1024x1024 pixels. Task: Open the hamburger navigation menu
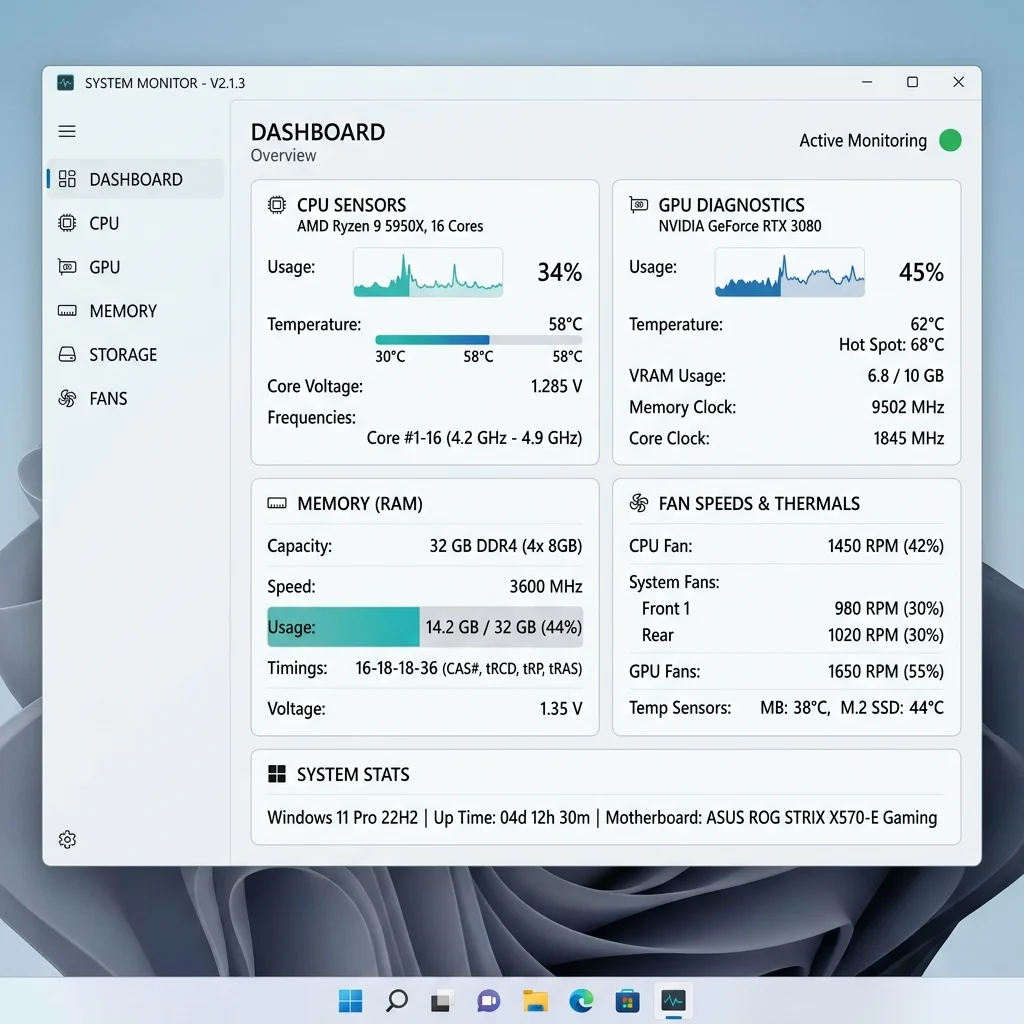click(67, 131)
